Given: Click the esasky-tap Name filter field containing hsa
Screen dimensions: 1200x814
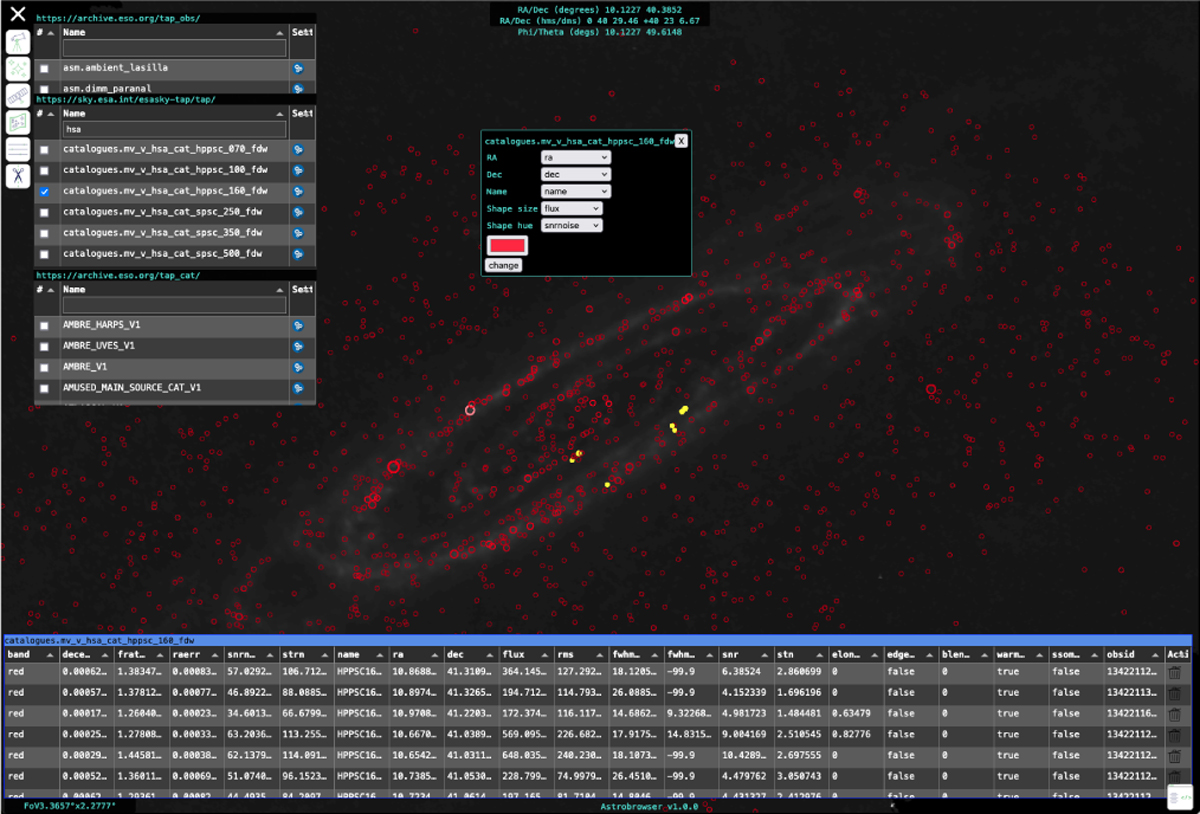Looking at the screenshot, I should pos(174,129).
